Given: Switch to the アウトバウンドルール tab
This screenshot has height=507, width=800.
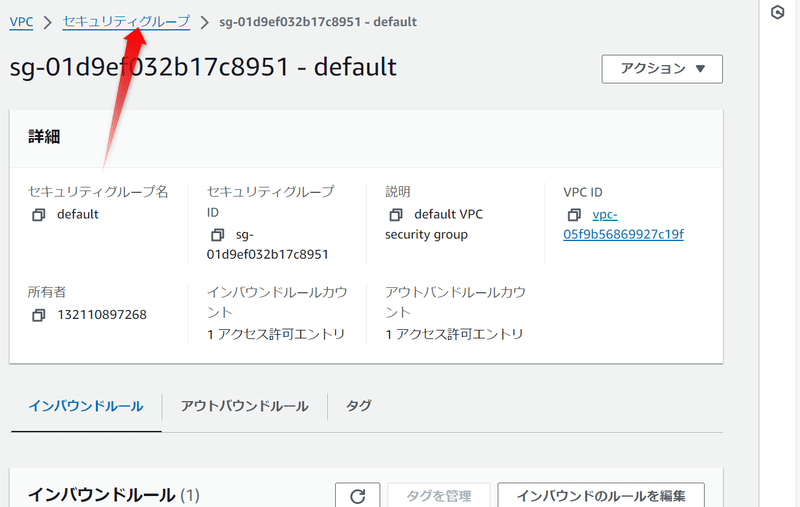Looking at the screenshot, I should 244,406.
